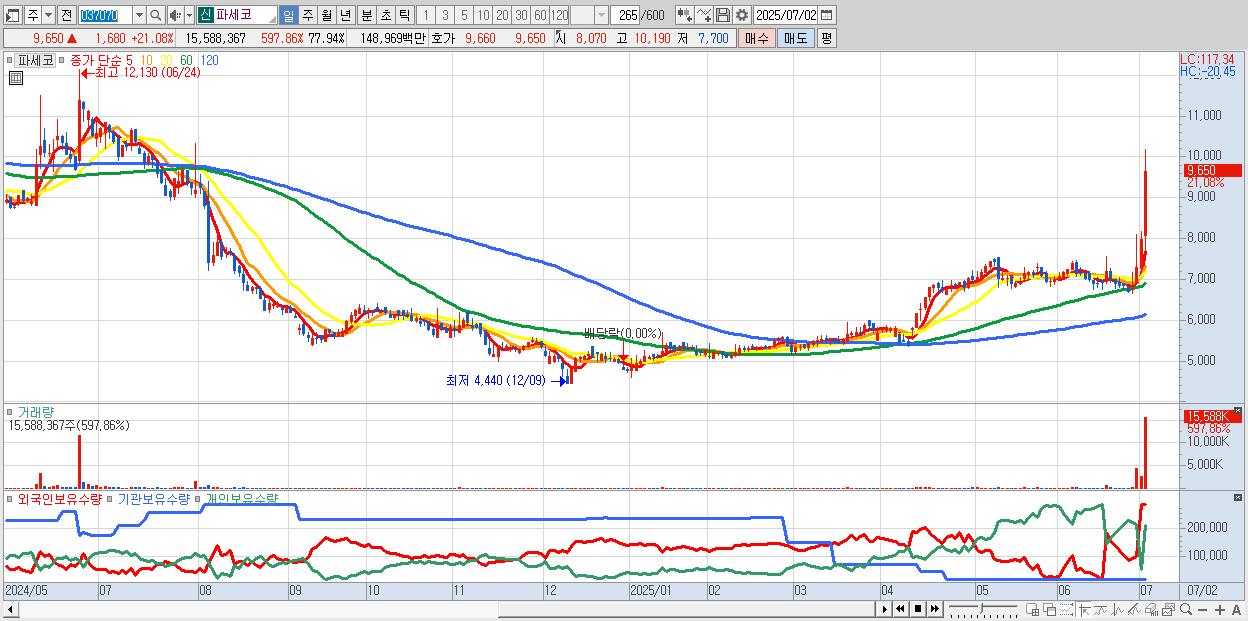This screenshot has width=1248, height=621.
Task: Click the data table grid icon in chart
Action: pyautogui.click(x=15, y=76)
